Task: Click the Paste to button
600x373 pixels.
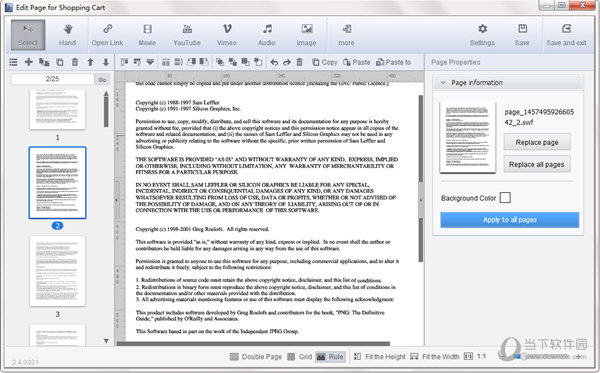Action: (393, 62)
